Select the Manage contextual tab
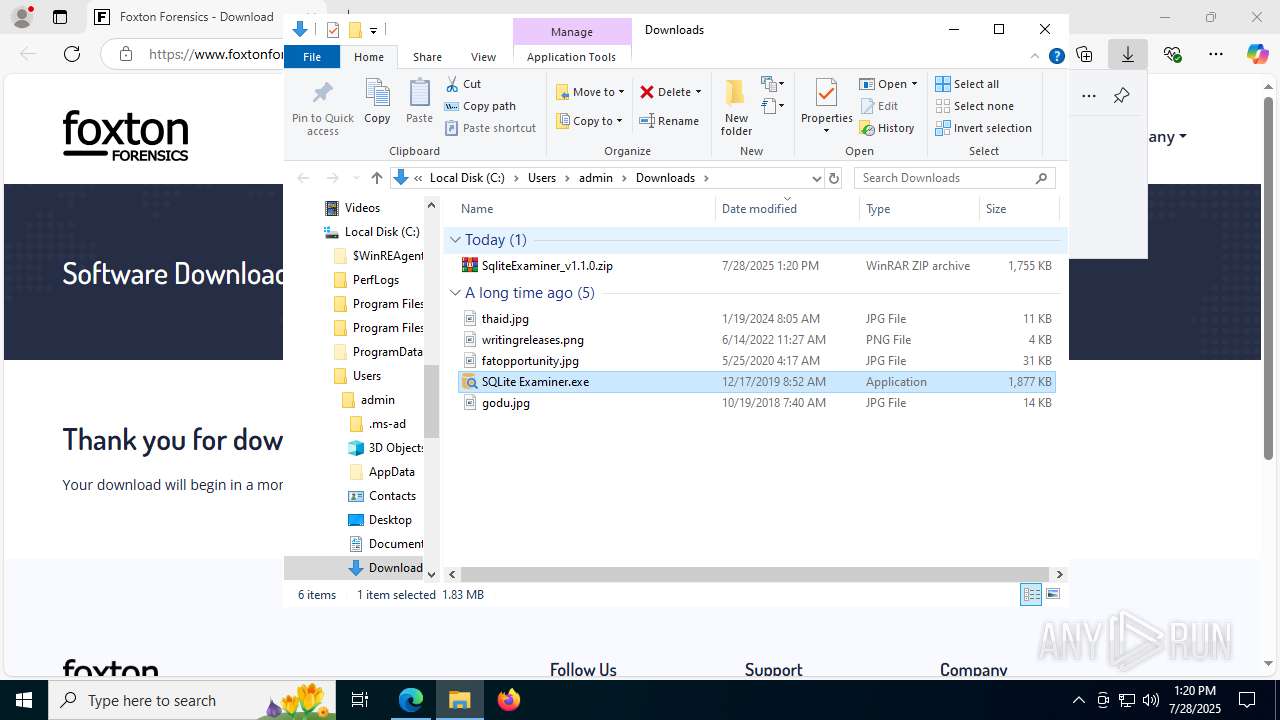Image resolution: width=1280 pixels, height=720 pixels. point(572,32)
